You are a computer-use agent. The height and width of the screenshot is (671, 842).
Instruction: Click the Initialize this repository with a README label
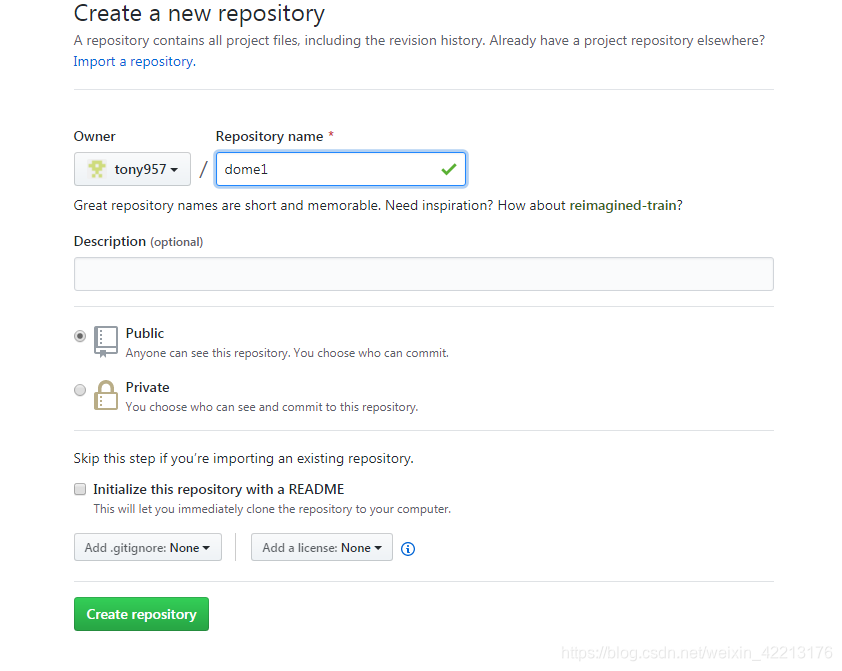click(219, 490)
